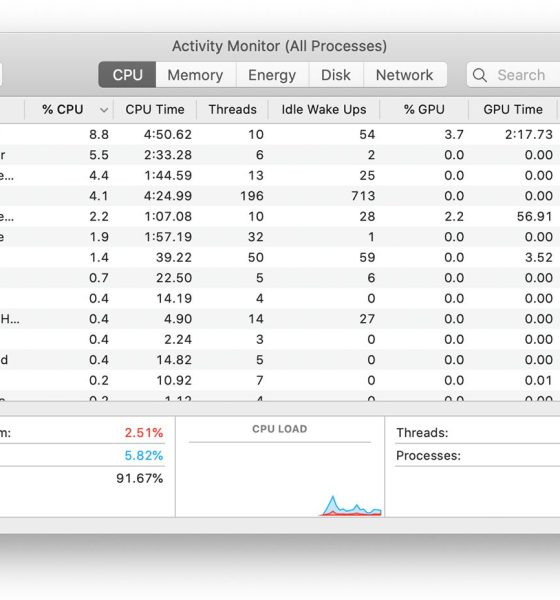Click the blue 5.82% user value
This screenshot has width=560, height=600.
click(x=144, y=455)
